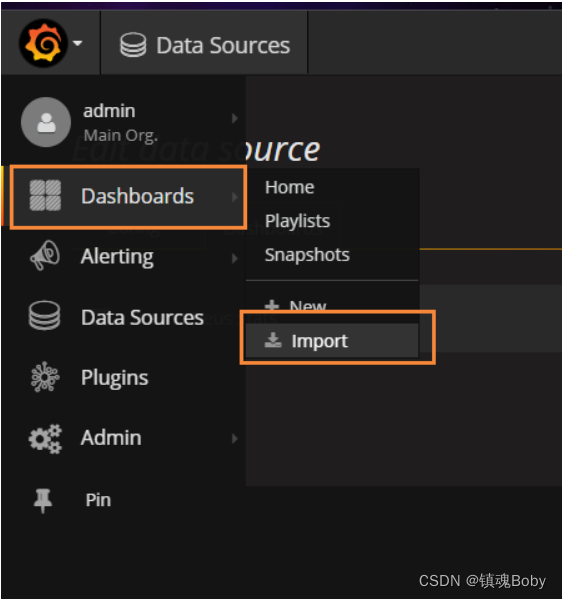Viewport: 562px width, 599px height.
Task: Go to Home in Dashboards submenu
Action: coord(290,188)
